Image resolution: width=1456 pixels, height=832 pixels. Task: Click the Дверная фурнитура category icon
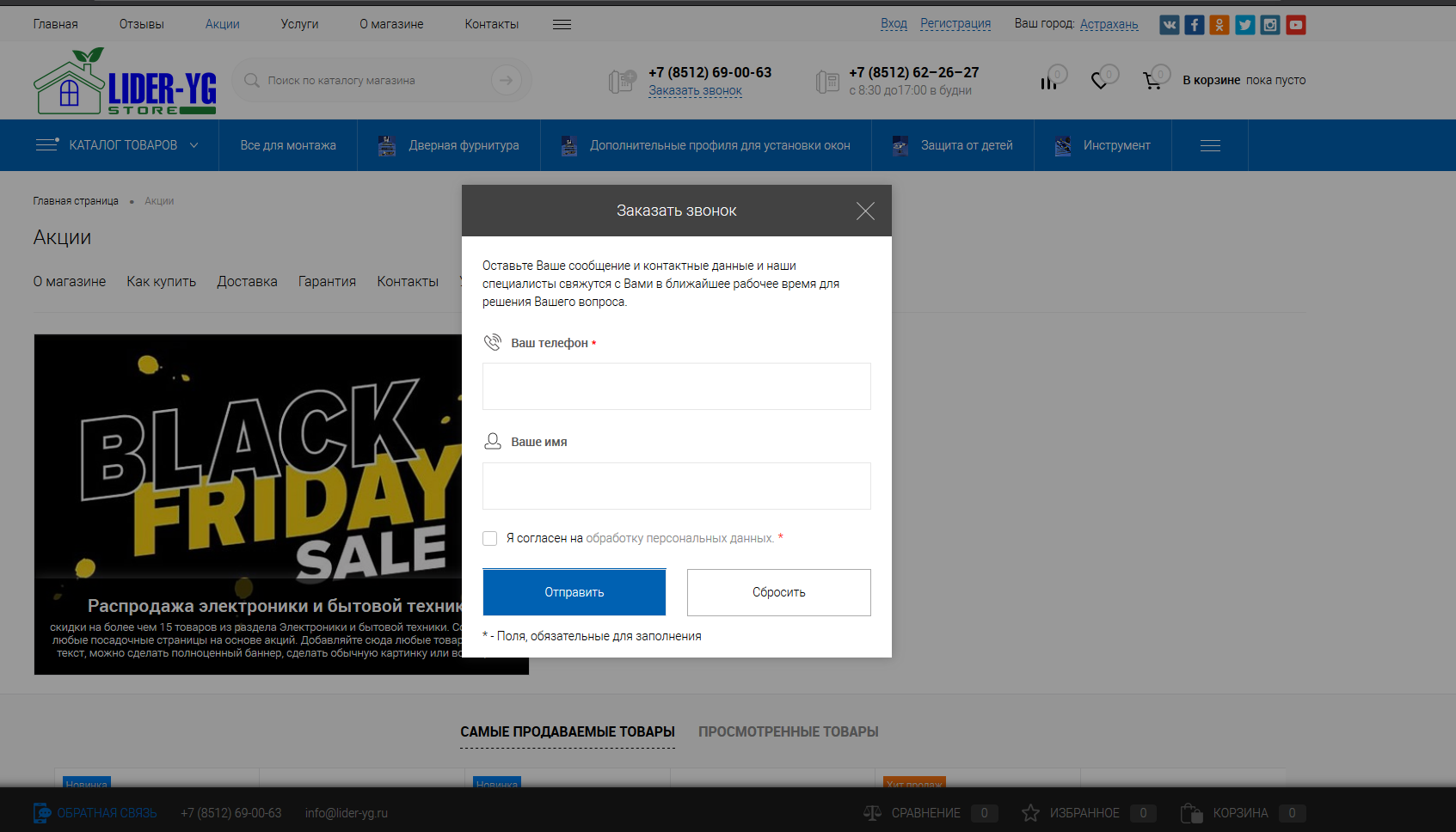click(x=387, y=145)
